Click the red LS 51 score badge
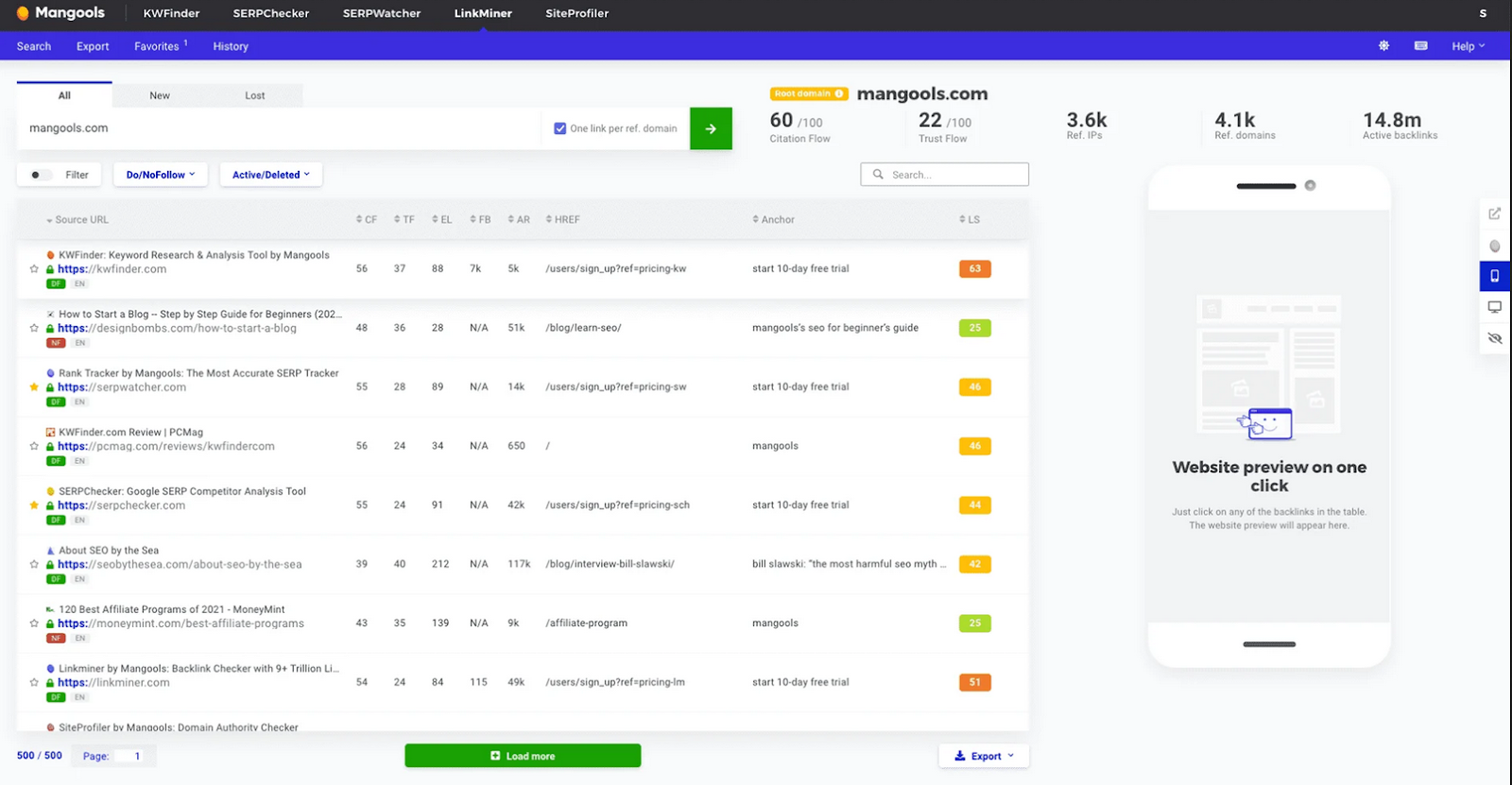1512x785 pixels. (x=975, y=682)
